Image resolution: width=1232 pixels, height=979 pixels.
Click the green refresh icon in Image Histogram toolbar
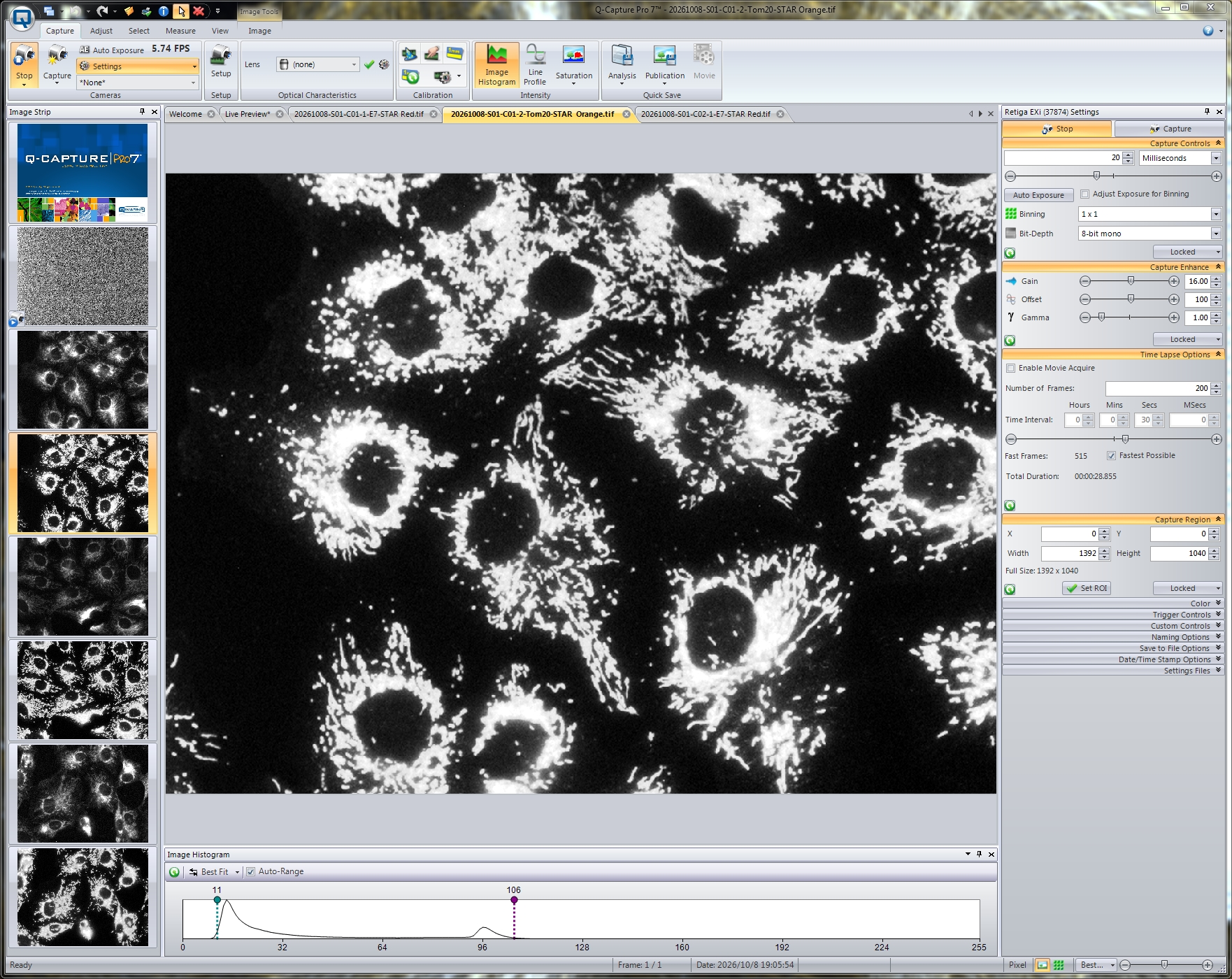point(175,872)
